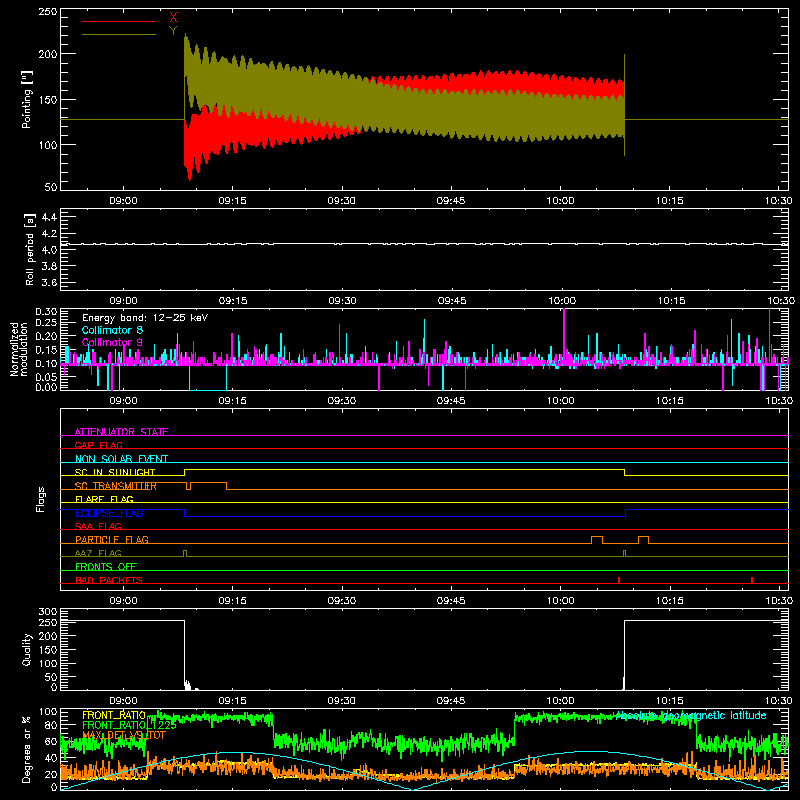Click the 0.05 tick on modulation axis
This screenshot has width=800, height=800.
(46, 376)
